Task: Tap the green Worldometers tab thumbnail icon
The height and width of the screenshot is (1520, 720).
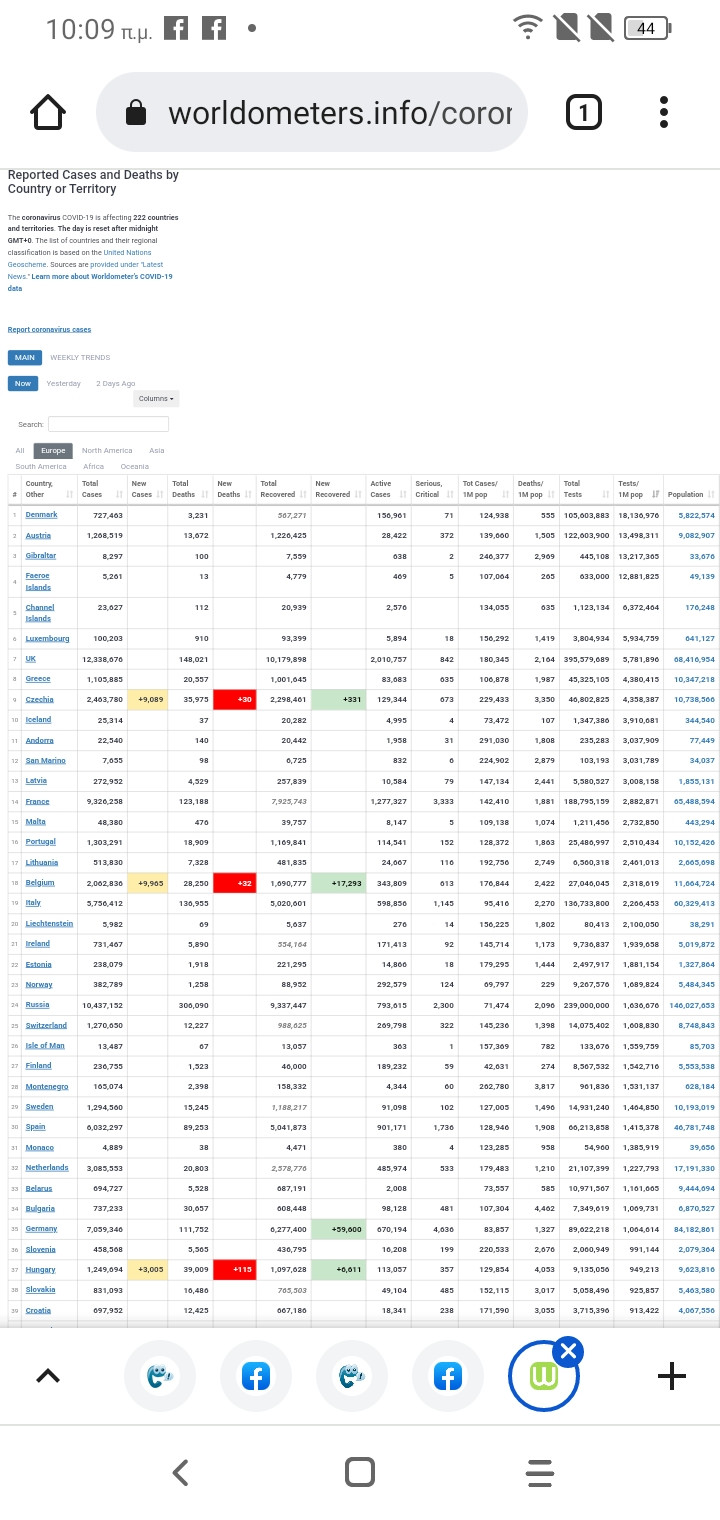Action: [x=543, y=1378]
